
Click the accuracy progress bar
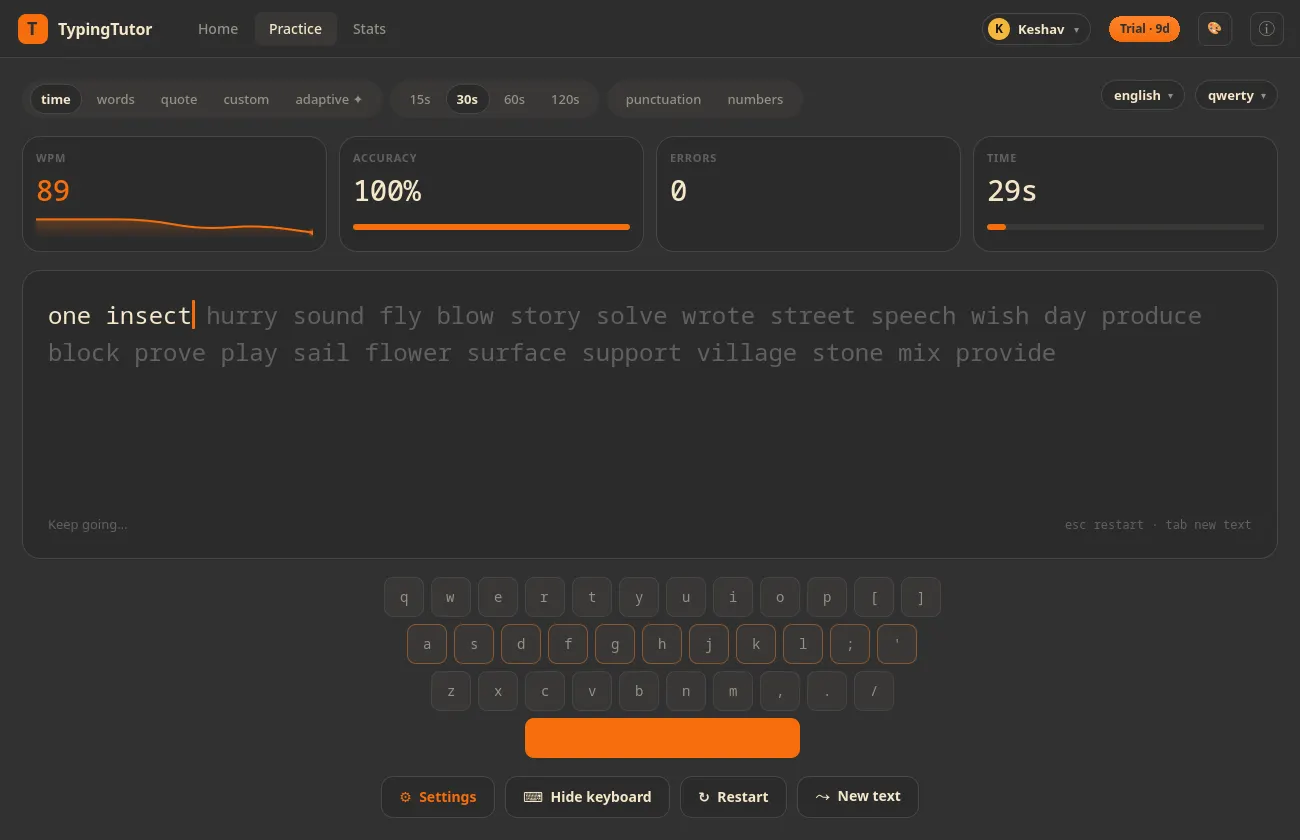[491, 227]
